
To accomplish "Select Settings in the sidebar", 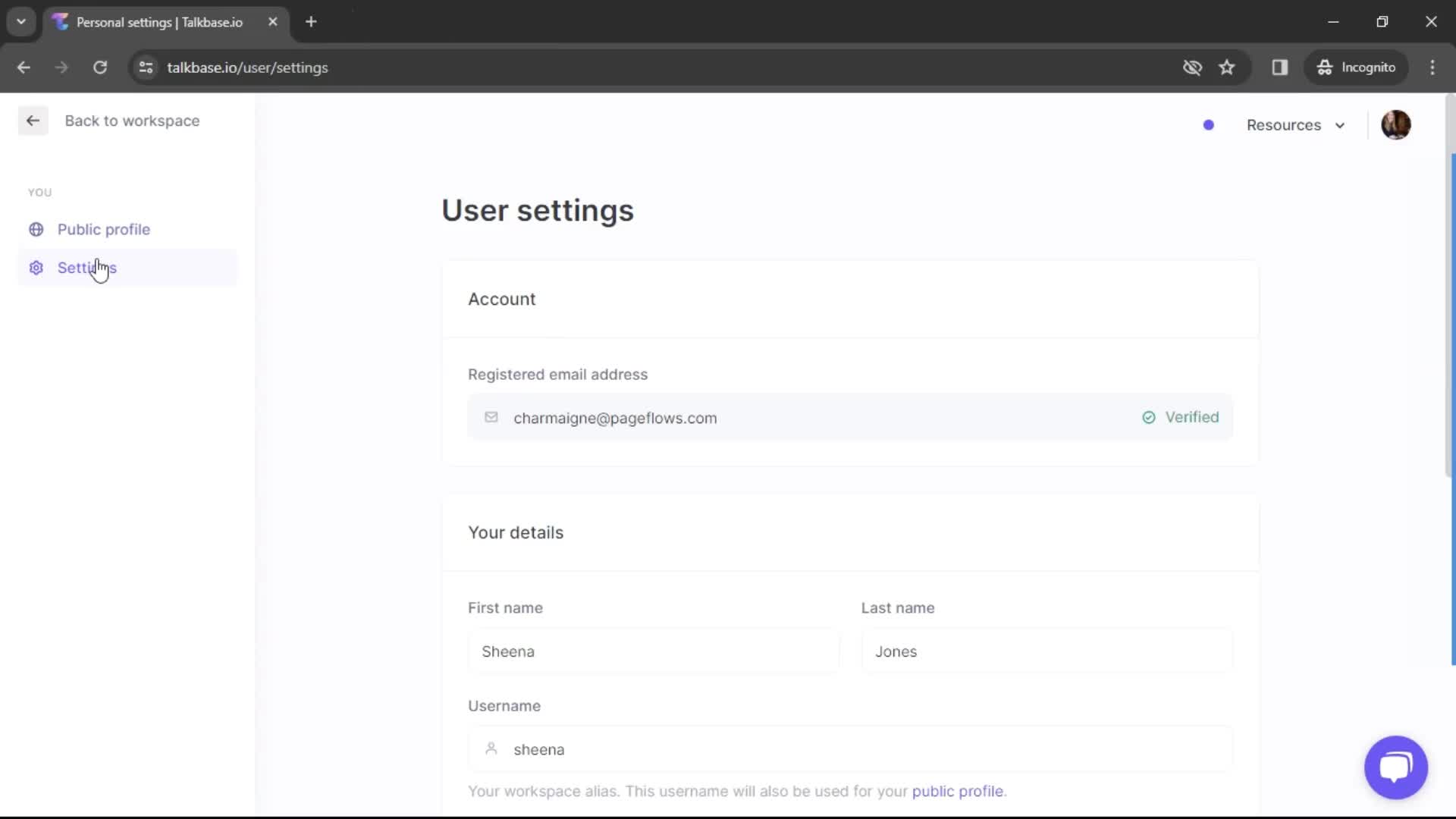I will (x=87, y=268).
